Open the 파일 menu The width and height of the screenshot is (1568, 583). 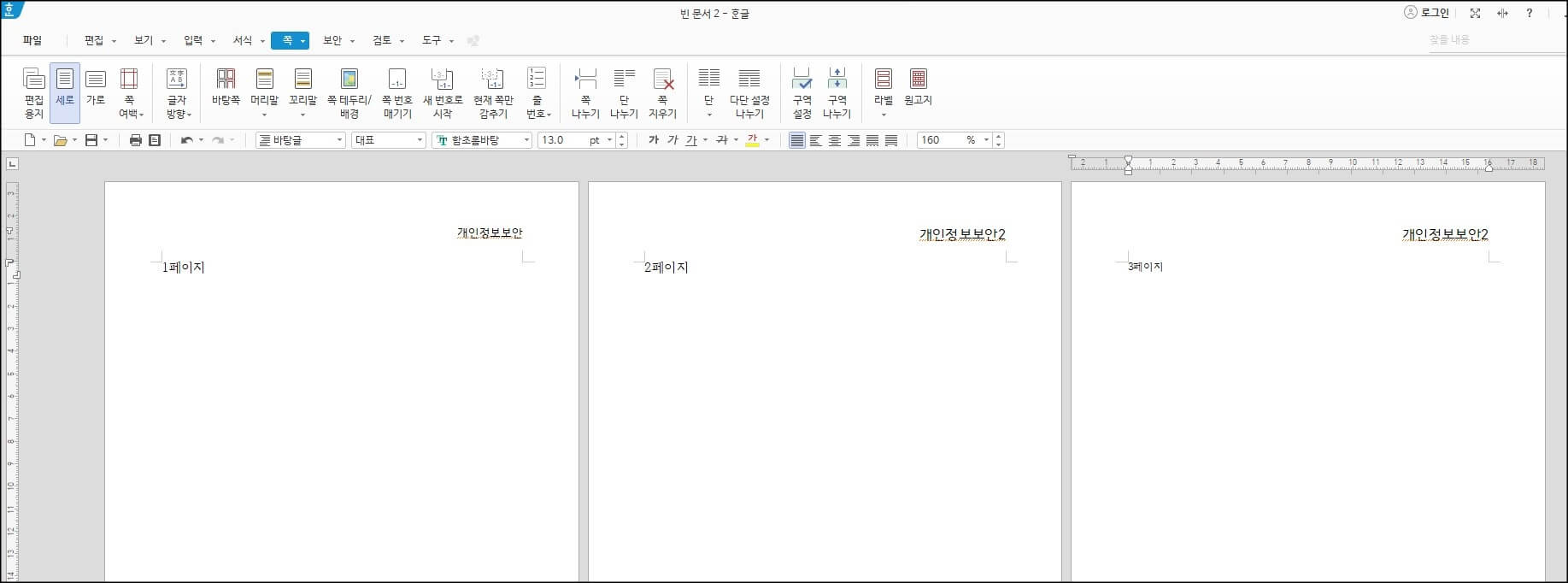pyautogui.click(x=32, y=40)
